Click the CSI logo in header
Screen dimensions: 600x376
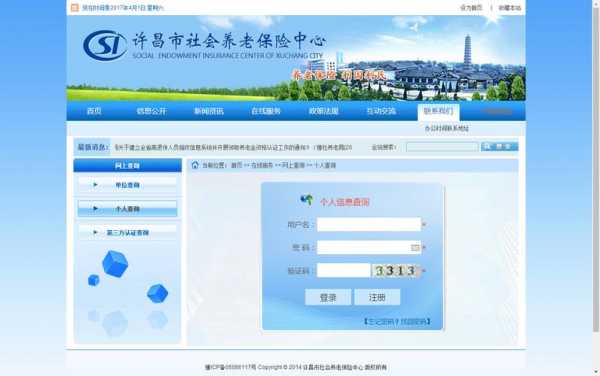[105, 45]
